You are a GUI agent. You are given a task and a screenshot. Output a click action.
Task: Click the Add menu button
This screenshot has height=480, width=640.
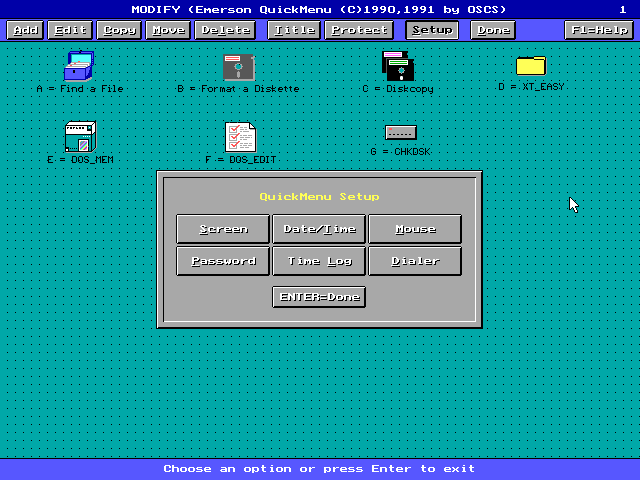pos(25,30)
